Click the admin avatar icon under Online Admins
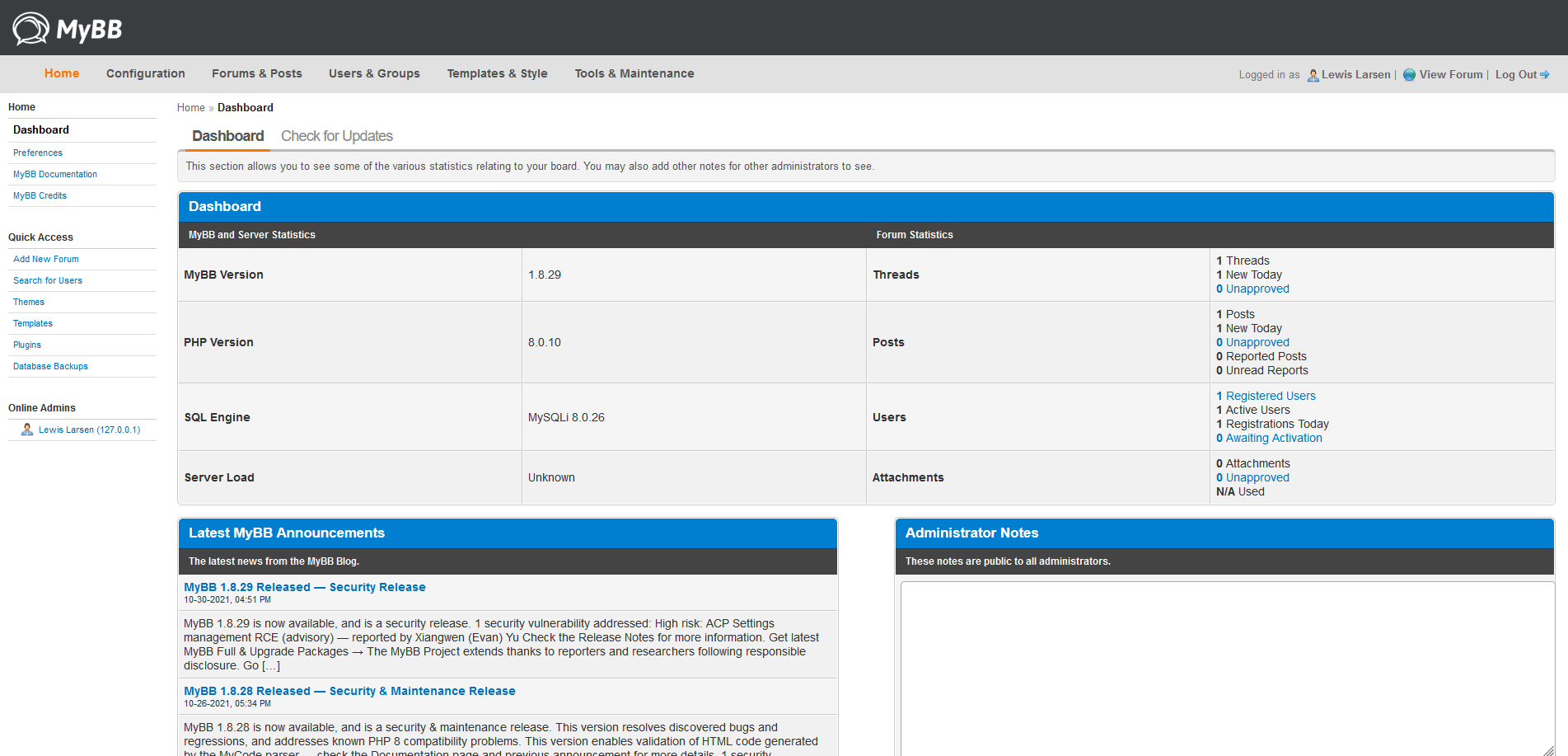 coord(27,430)
